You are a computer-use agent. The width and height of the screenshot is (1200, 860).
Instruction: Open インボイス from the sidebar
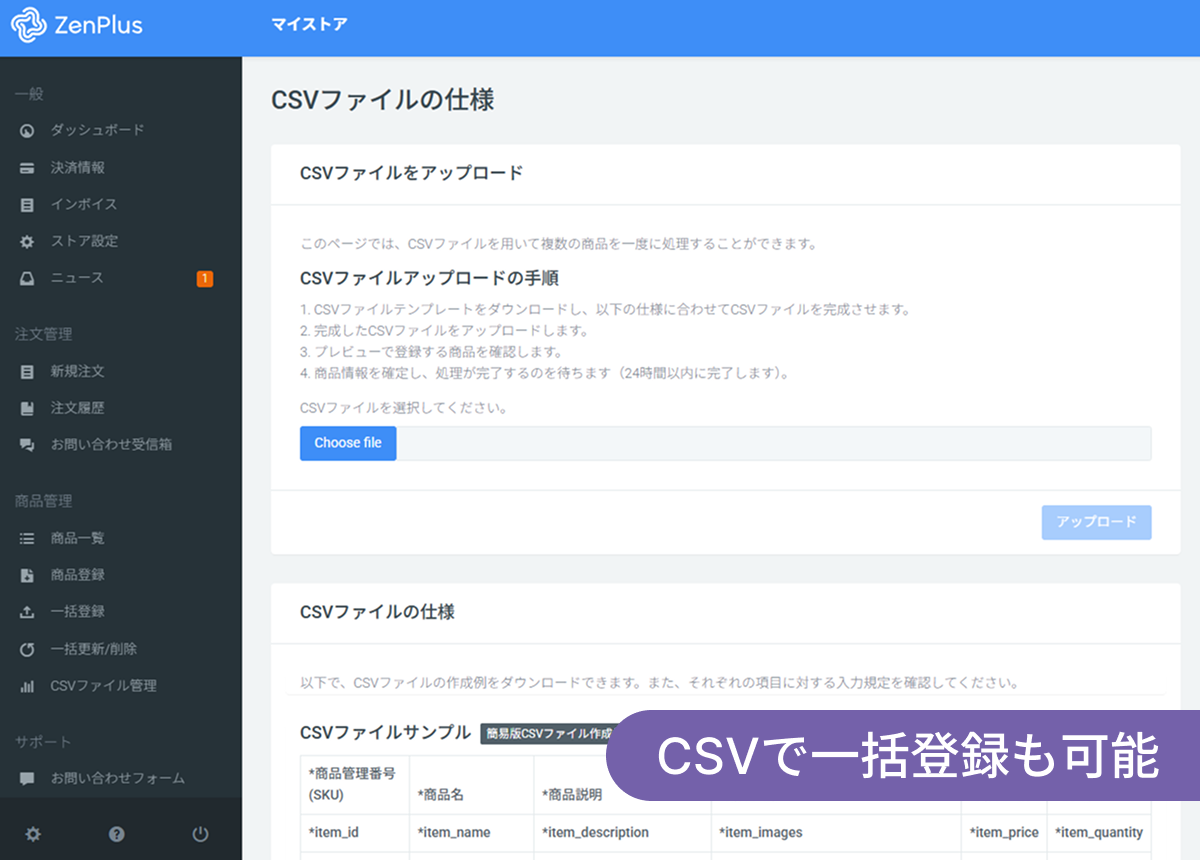pos(84,204)
